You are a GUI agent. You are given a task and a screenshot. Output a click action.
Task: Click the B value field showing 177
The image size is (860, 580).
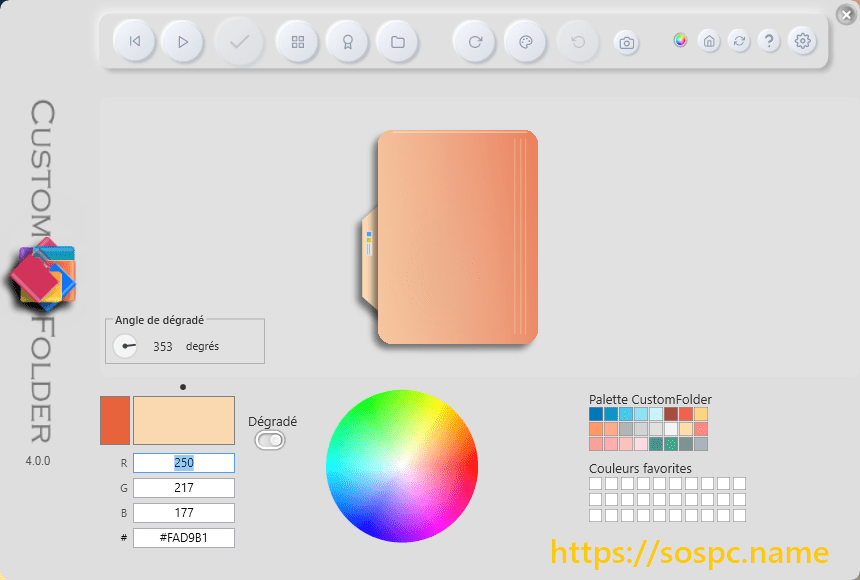coord(184,513)
